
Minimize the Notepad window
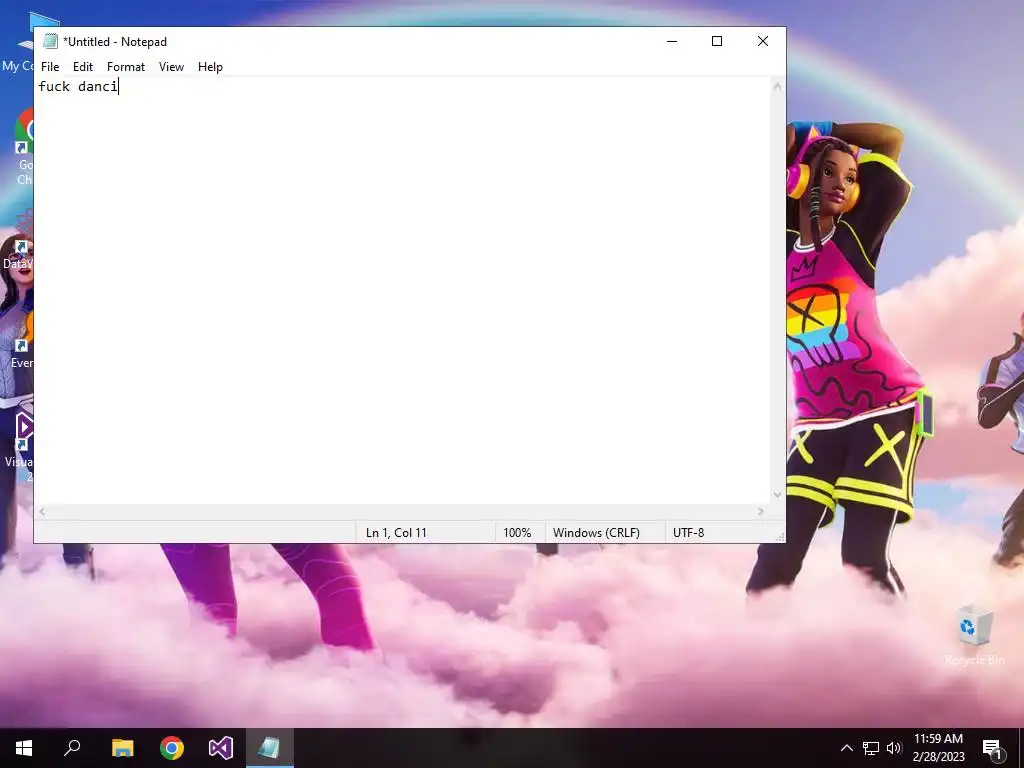pyautogui.click(x=672, y=41)
